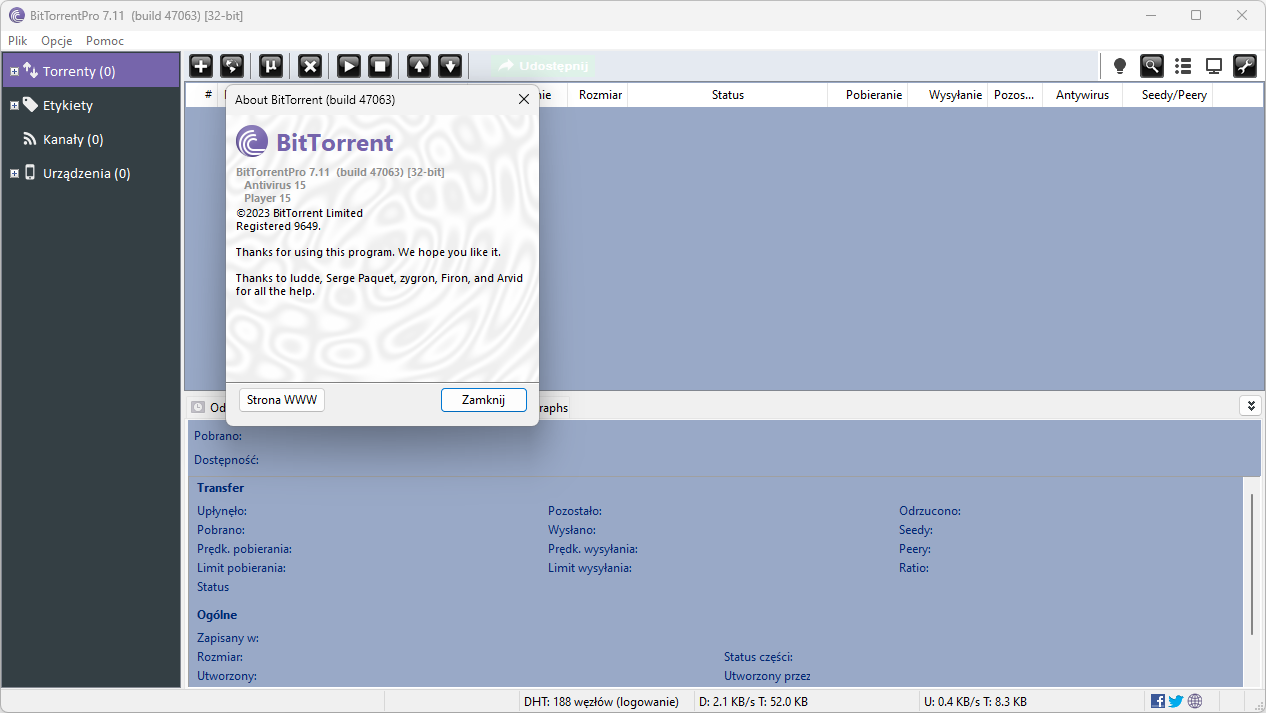
Task: Select Torrenty (0) in the sidebar
Action: [x=90, y=71]
